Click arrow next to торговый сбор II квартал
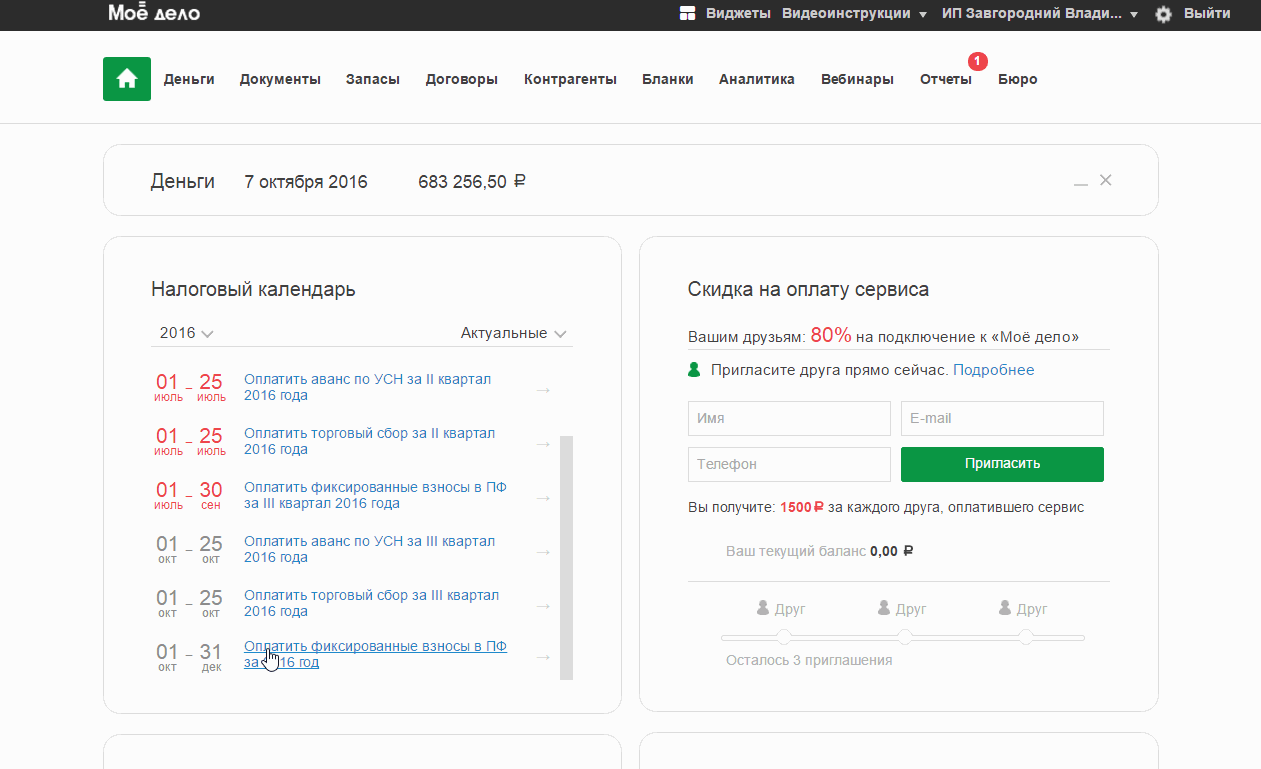This screenshot has height=769, width=1261. click(543, 443)
